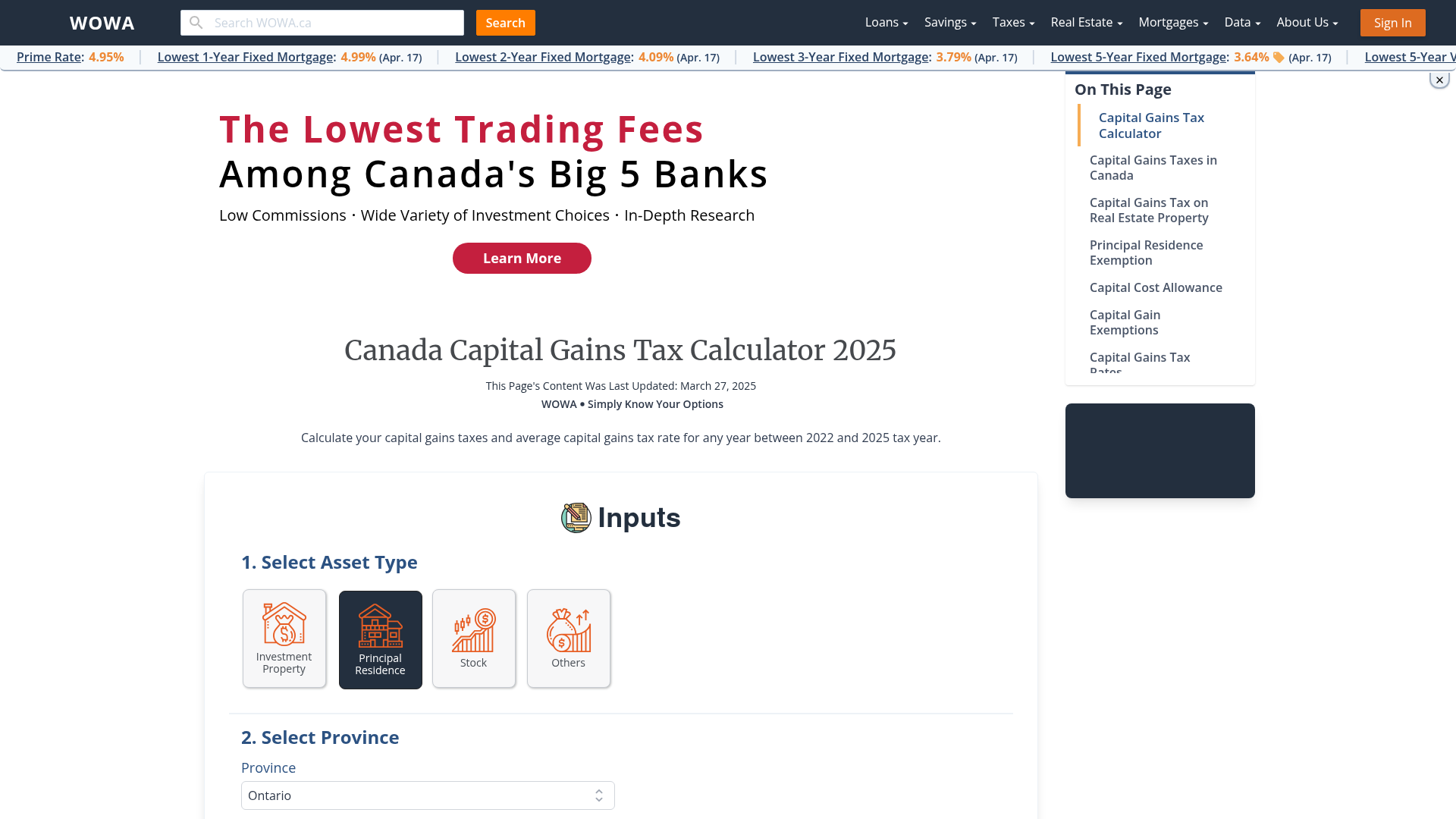Click the Capital Gains Tax Calculator link

click(x=1151, y=125)
